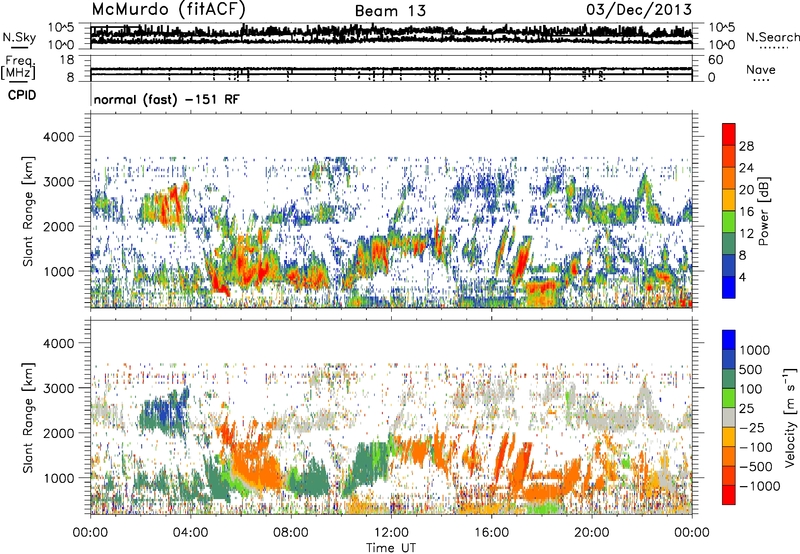The width and height of the screenshot is (800, 554).
Task: Click the red top segment of Power colorbar
Action: (729, 134)
